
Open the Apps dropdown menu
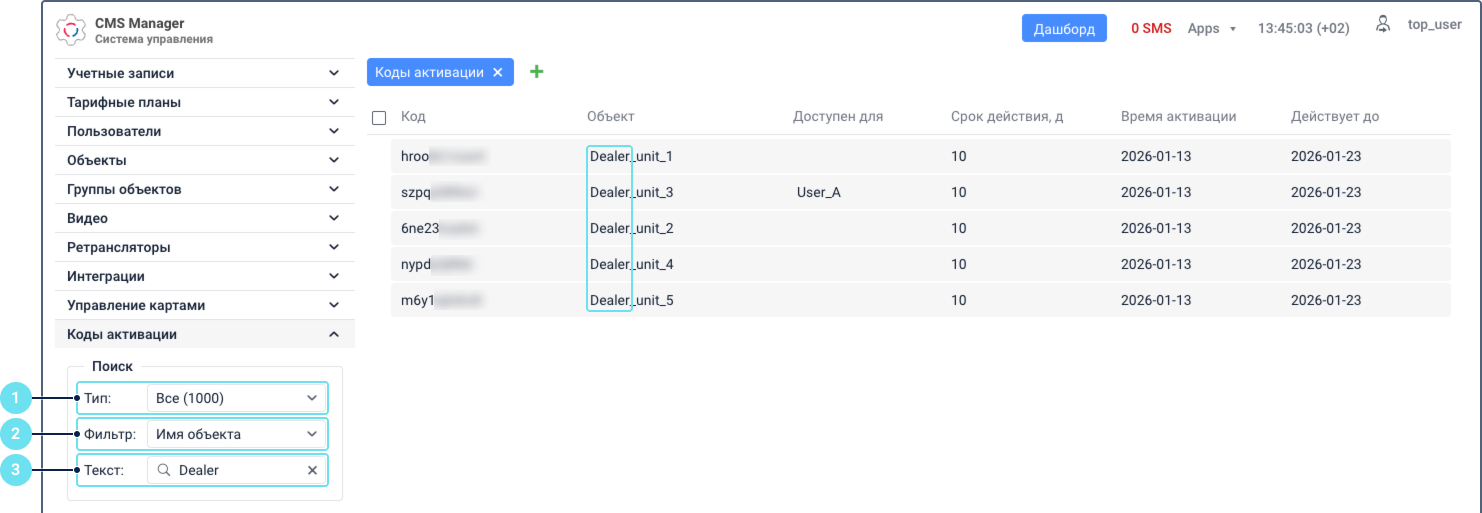(1212, 28)
